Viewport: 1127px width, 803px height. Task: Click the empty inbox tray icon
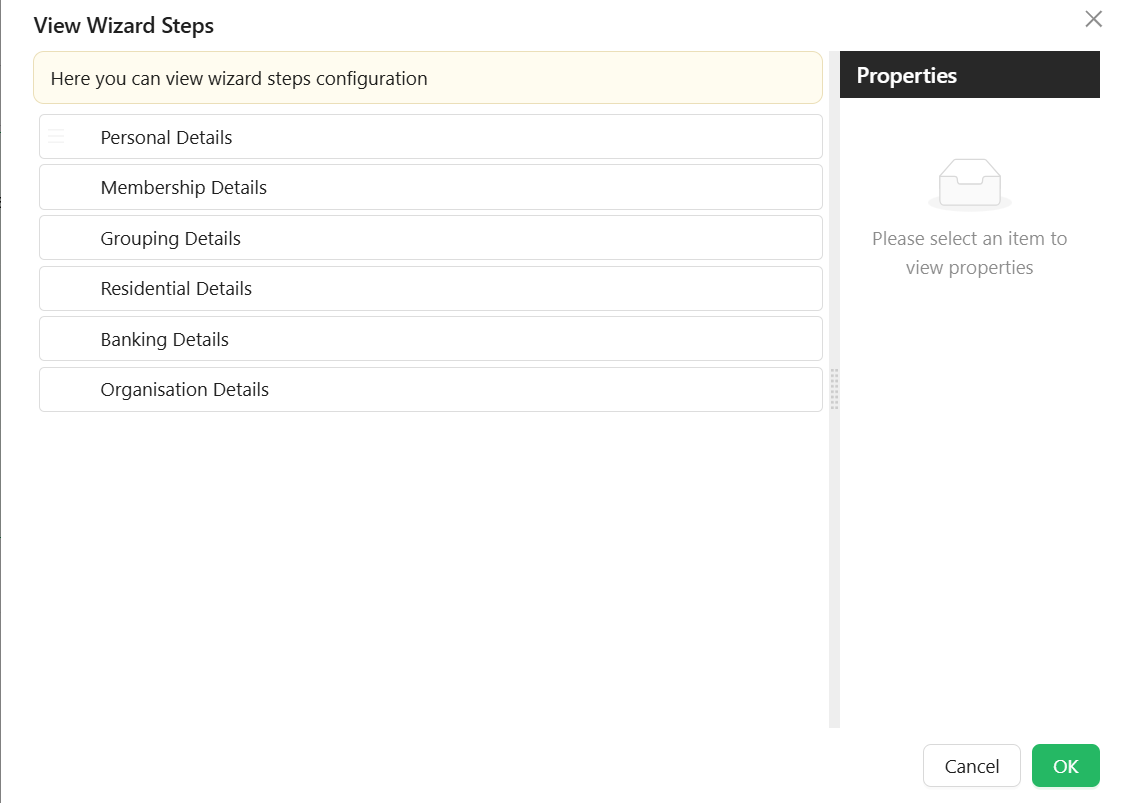(970, 184)
